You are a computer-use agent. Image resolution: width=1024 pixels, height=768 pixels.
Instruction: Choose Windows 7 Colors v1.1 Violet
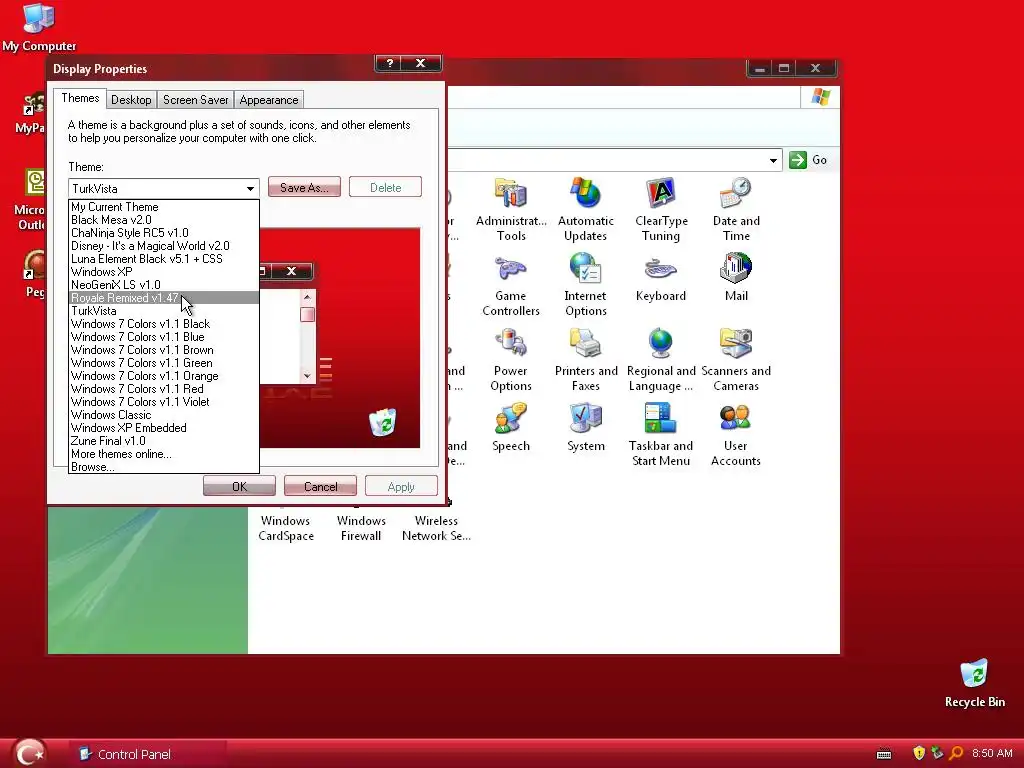coord(164,402)
